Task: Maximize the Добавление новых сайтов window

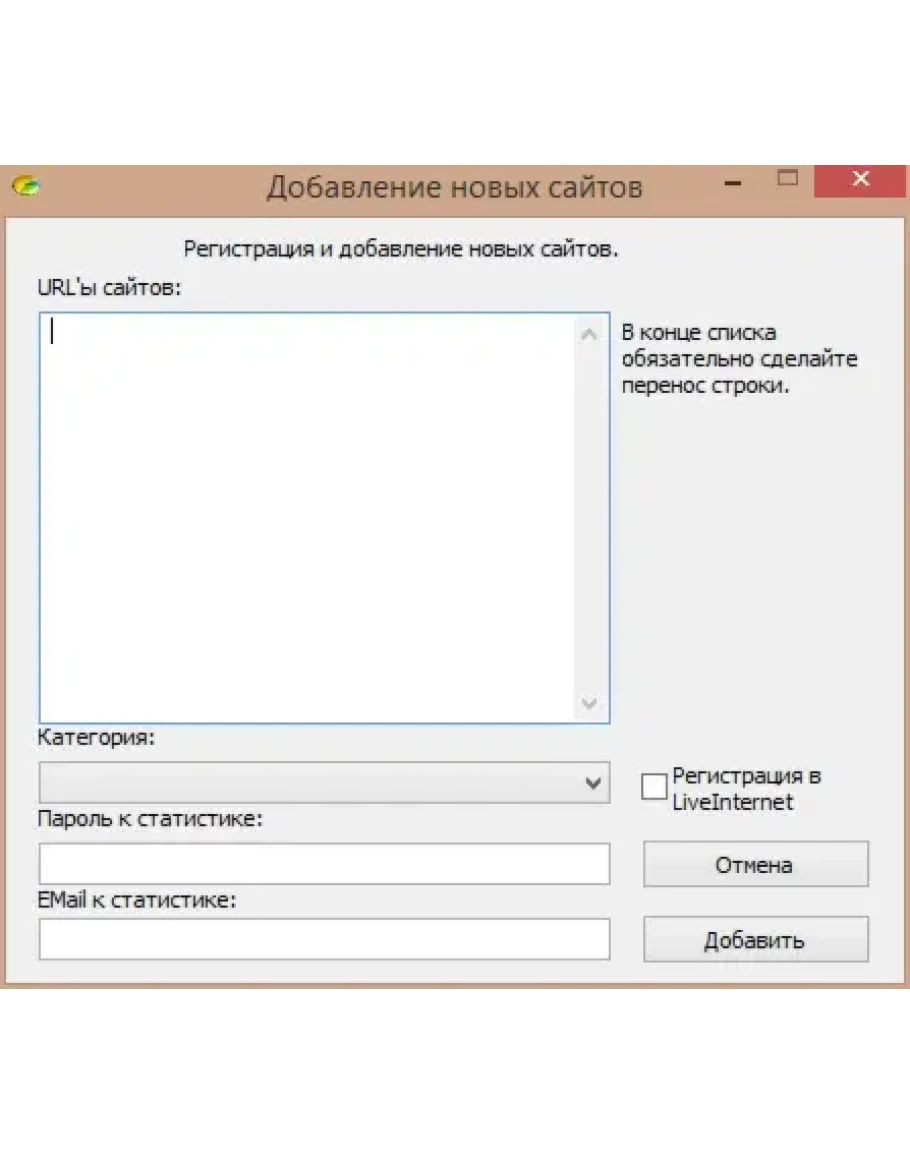Action: [x=788, y=180]
